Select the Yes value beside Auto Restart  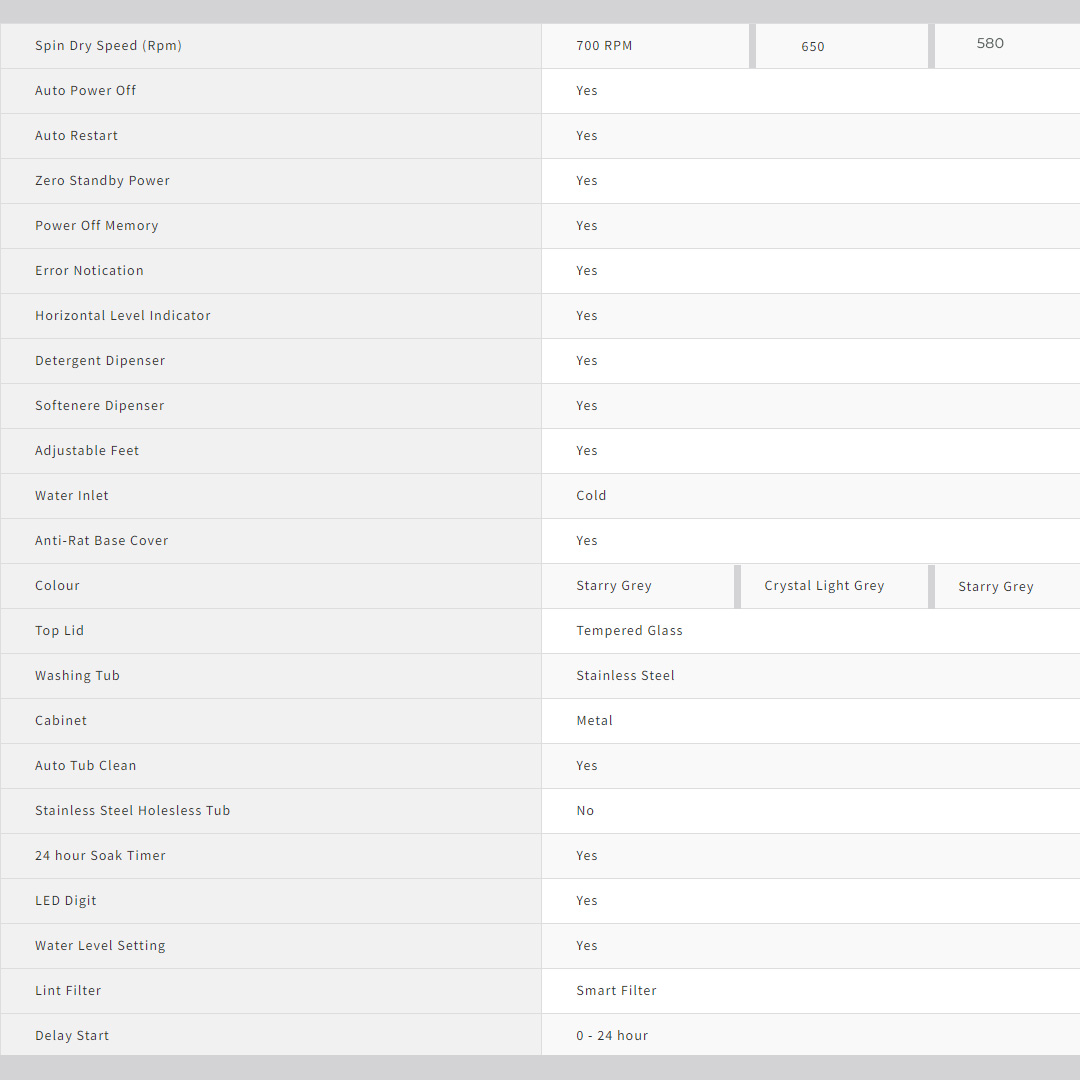point(586,136)
